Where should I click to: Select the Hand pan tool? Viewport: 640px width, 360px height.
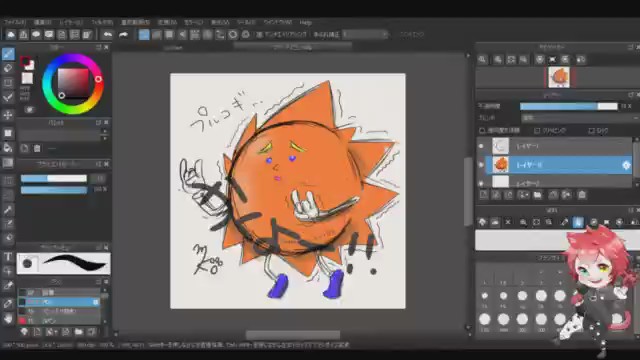[x=8, y=319]
